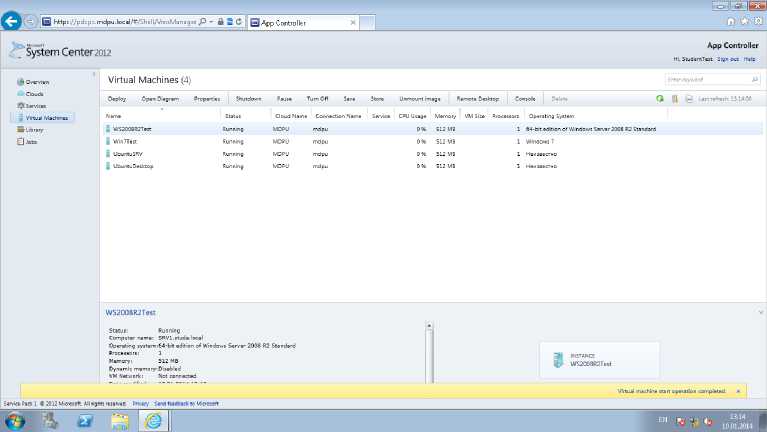Click the yellow columns icon beside the refresh icon
This screenshot has height=432, width=767.
tap(675, 99)
